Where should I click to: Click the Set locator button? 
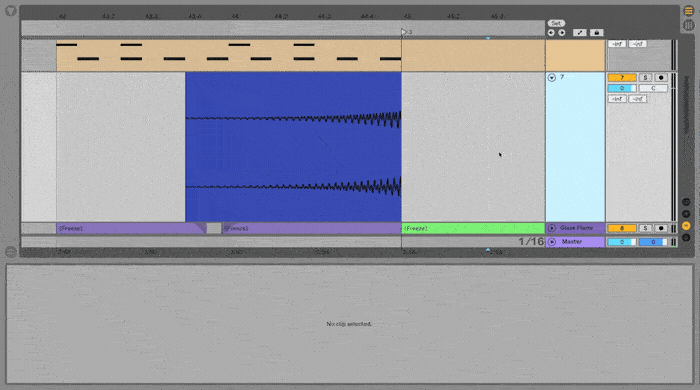click(x=556, y=23)
